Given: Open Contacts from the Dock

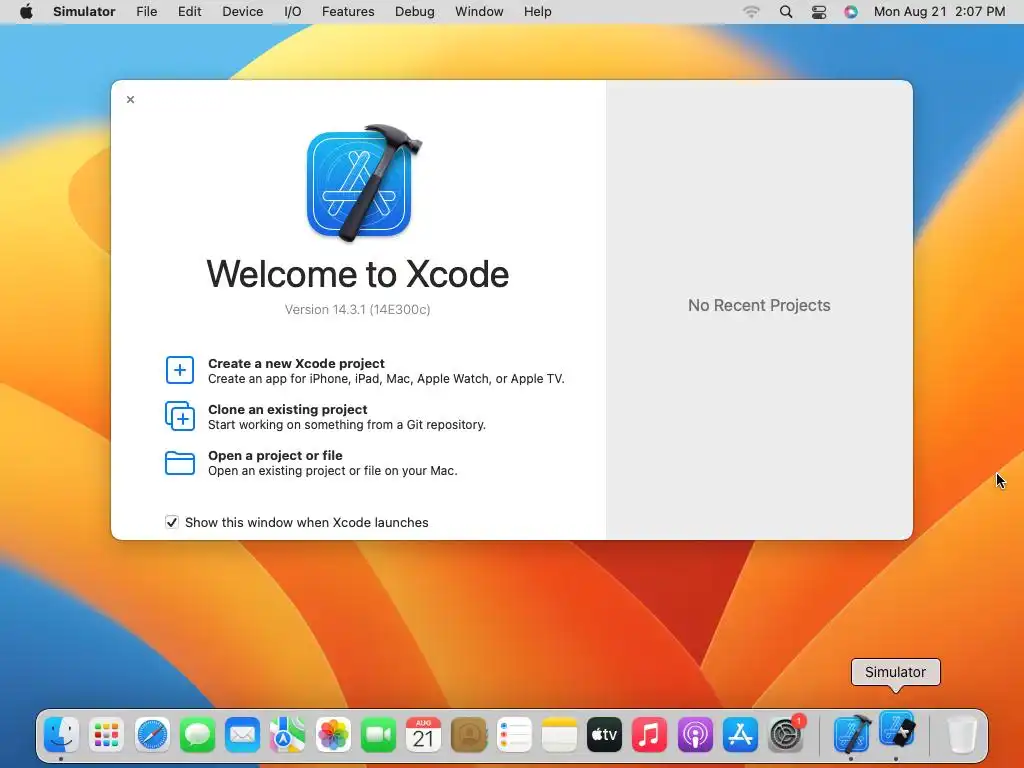Looking at the screenshot, I should click(469, 735).
